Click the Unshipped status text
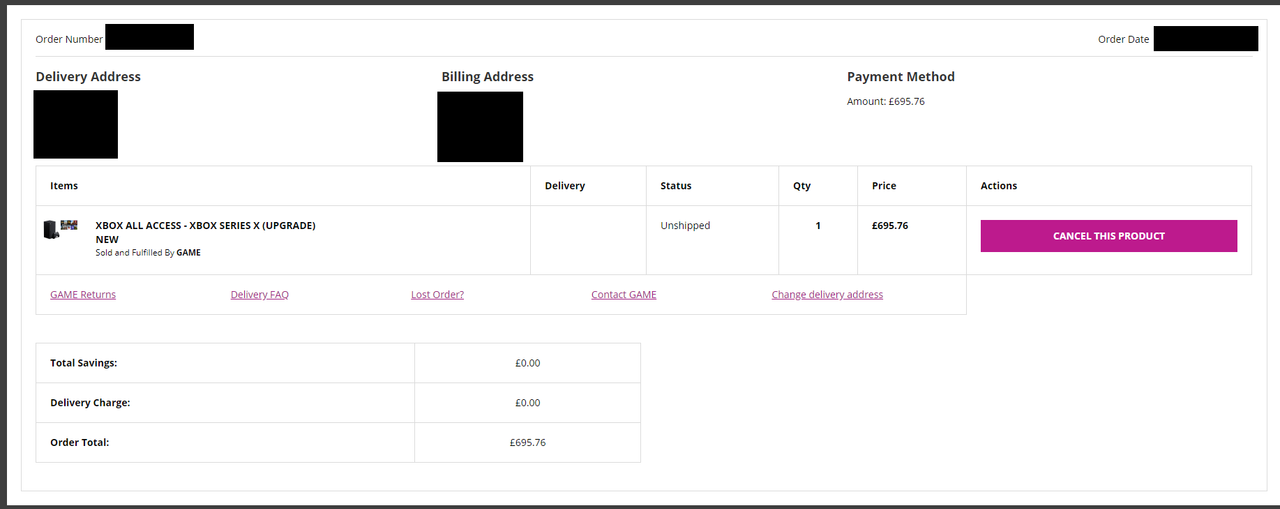This screenshot has height=509, width=1280. pyautogui.click(x=685, y=226)
